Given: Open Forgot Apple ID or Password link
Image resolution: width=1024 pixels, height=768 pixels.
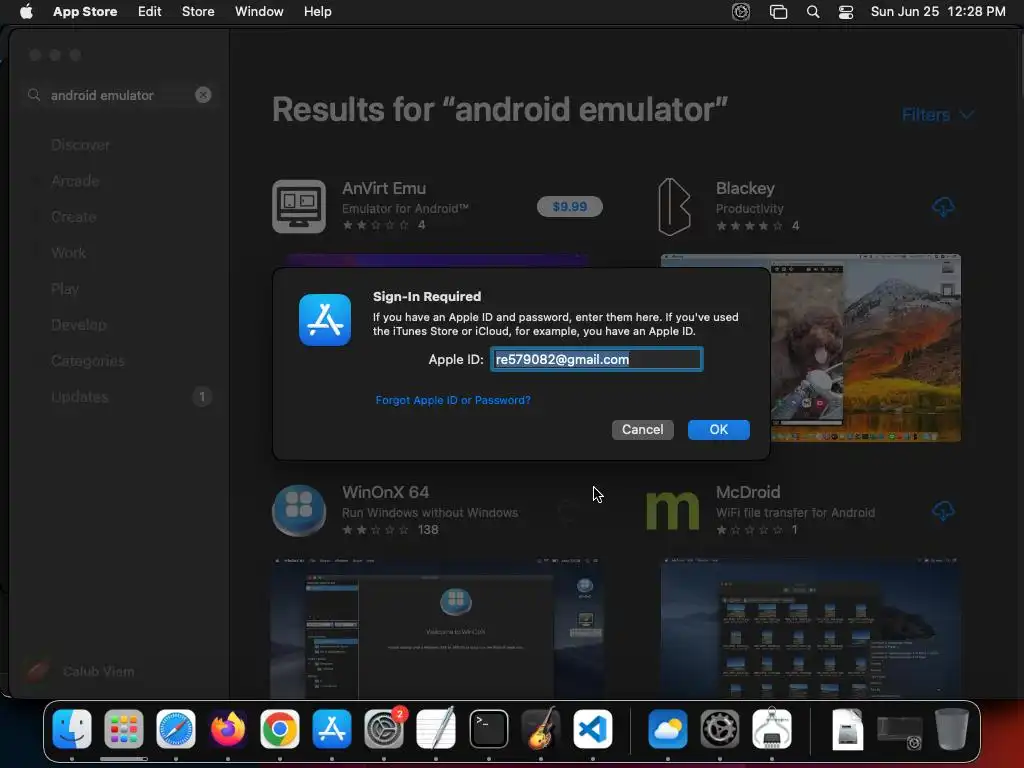Looking at the screenshot, I should (x=453, y=400).
